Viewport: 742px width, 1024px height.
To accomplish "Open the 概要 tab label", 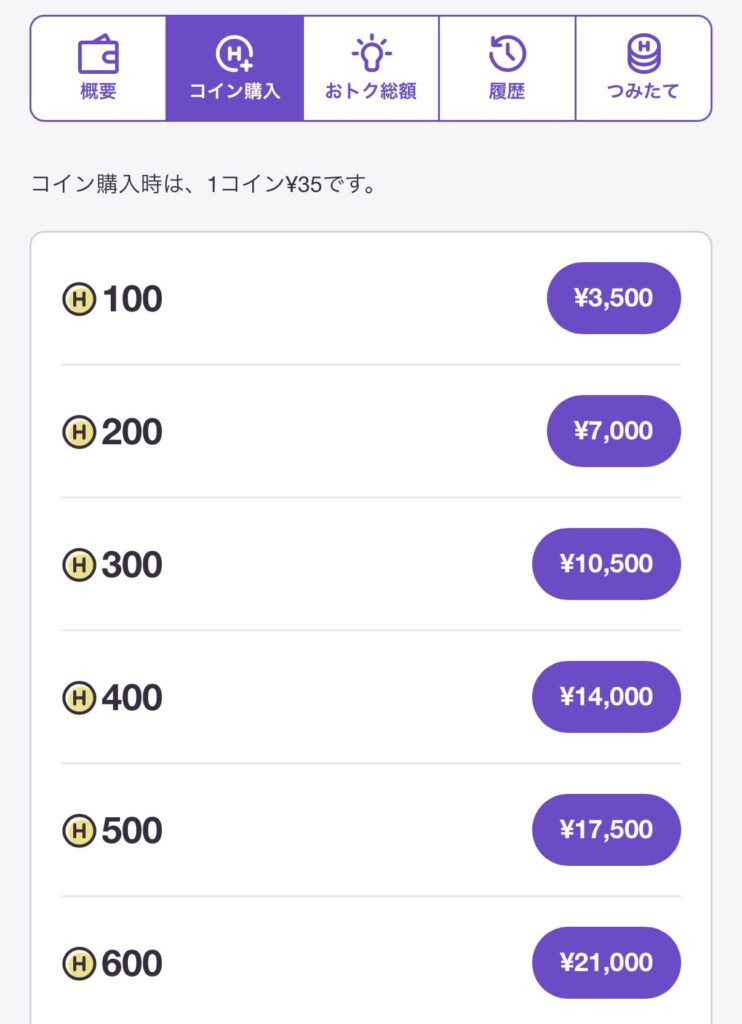I will coord(98,92).
